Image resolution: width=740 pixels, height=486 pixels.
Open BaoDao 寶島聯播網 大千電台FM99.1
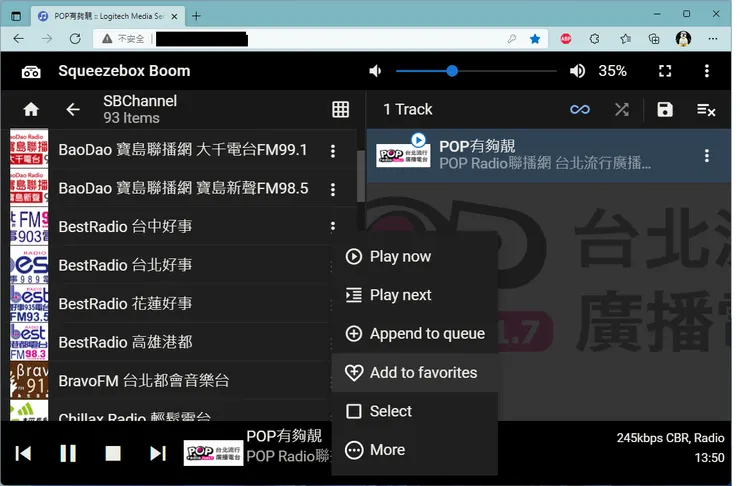pos(183,150)
